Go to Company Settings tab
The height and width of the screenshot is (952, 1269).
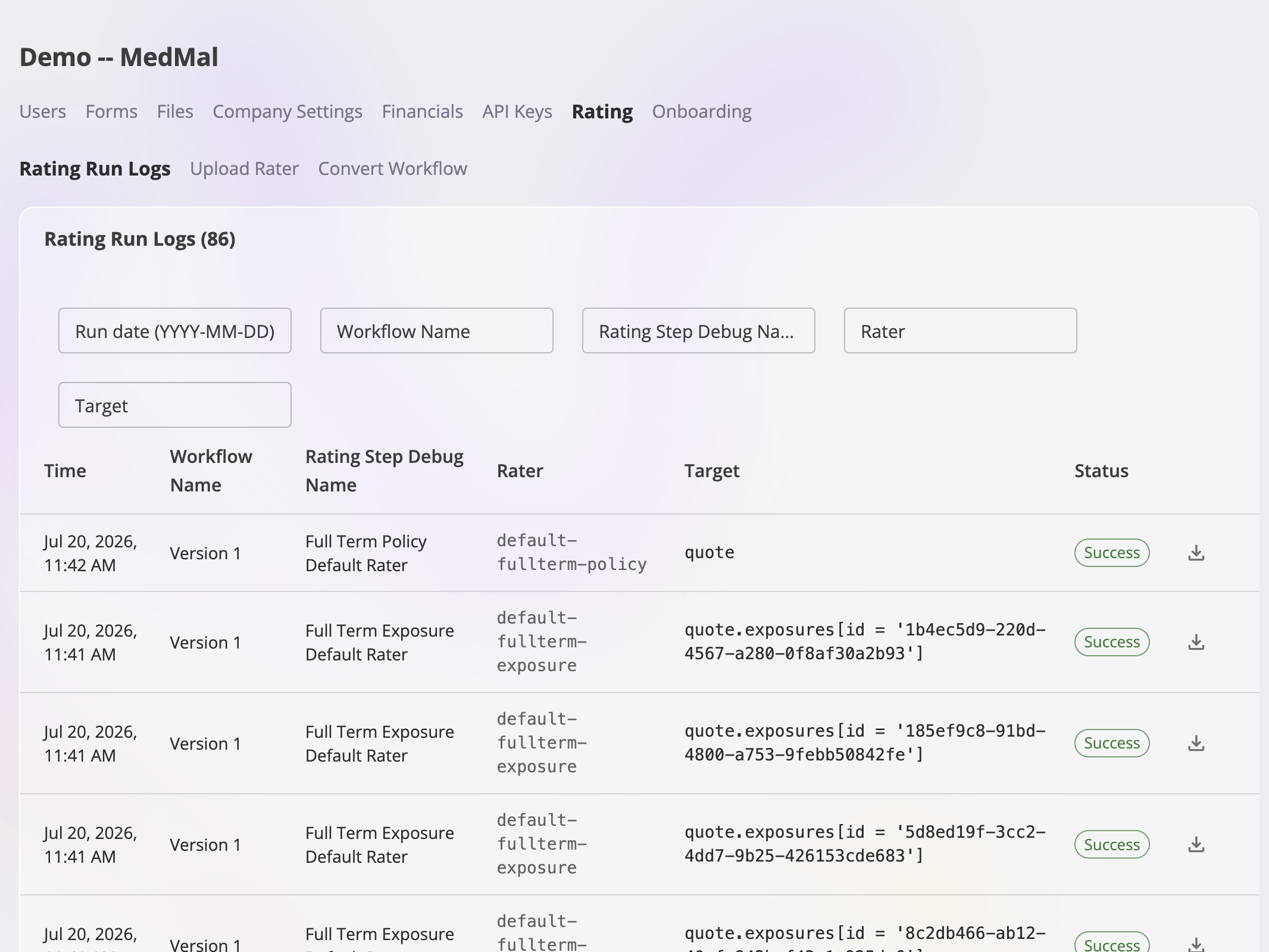(287, 111)
